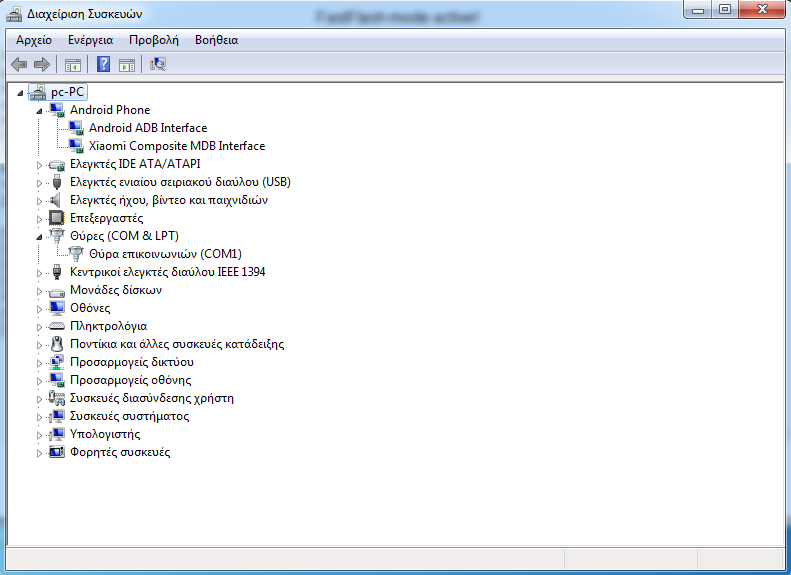Expand the Φορητές συσκευές category
Viewport: 791px width, 575px height.
pyautogui.click(x=39, y=453)
